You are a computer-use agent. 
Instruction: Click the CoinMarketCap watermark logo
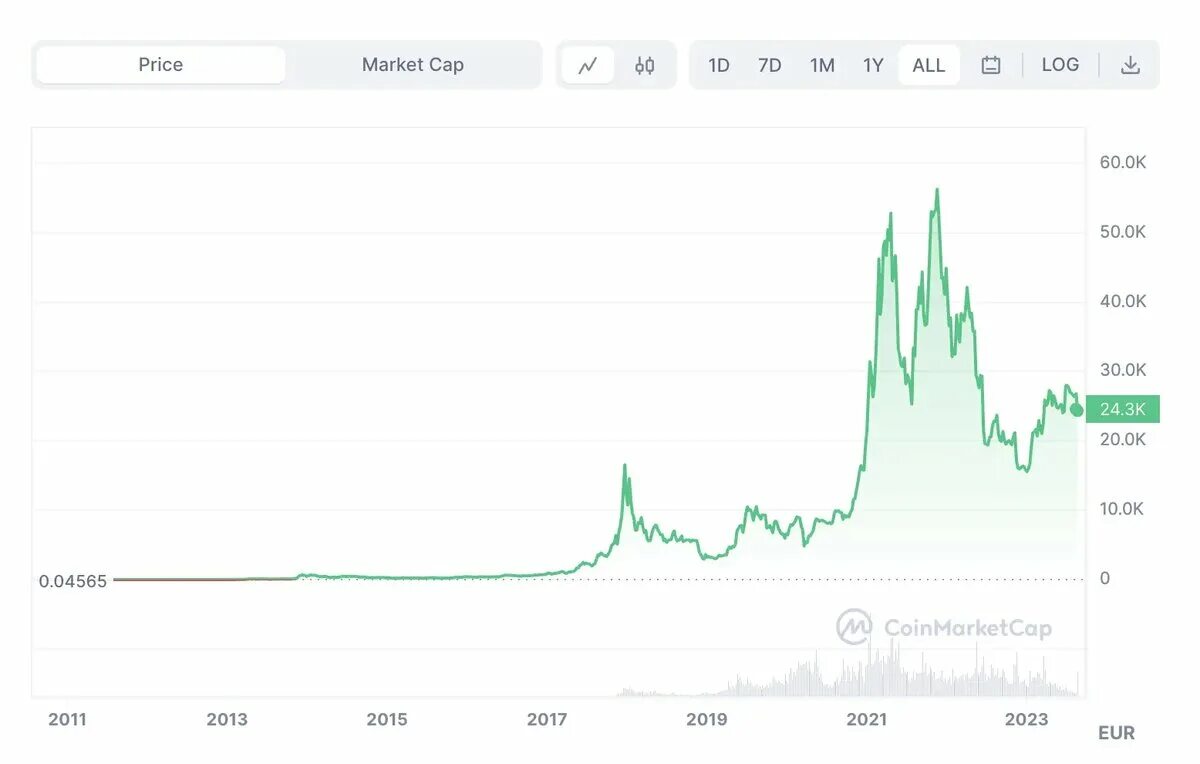pos(944,627)
